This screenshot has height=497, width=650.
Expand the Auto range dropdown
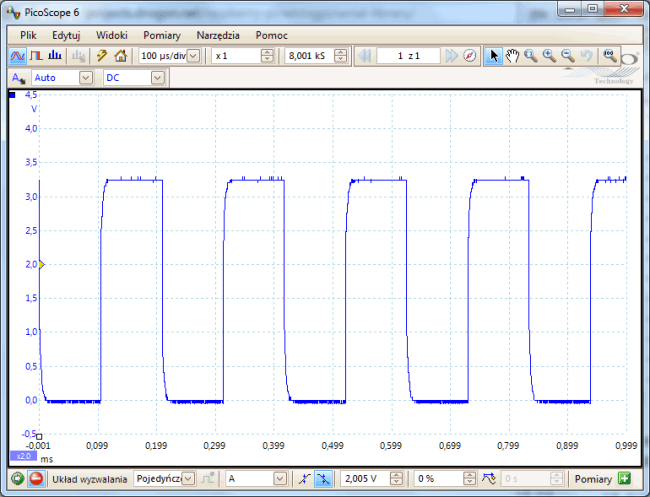point(85,77)
